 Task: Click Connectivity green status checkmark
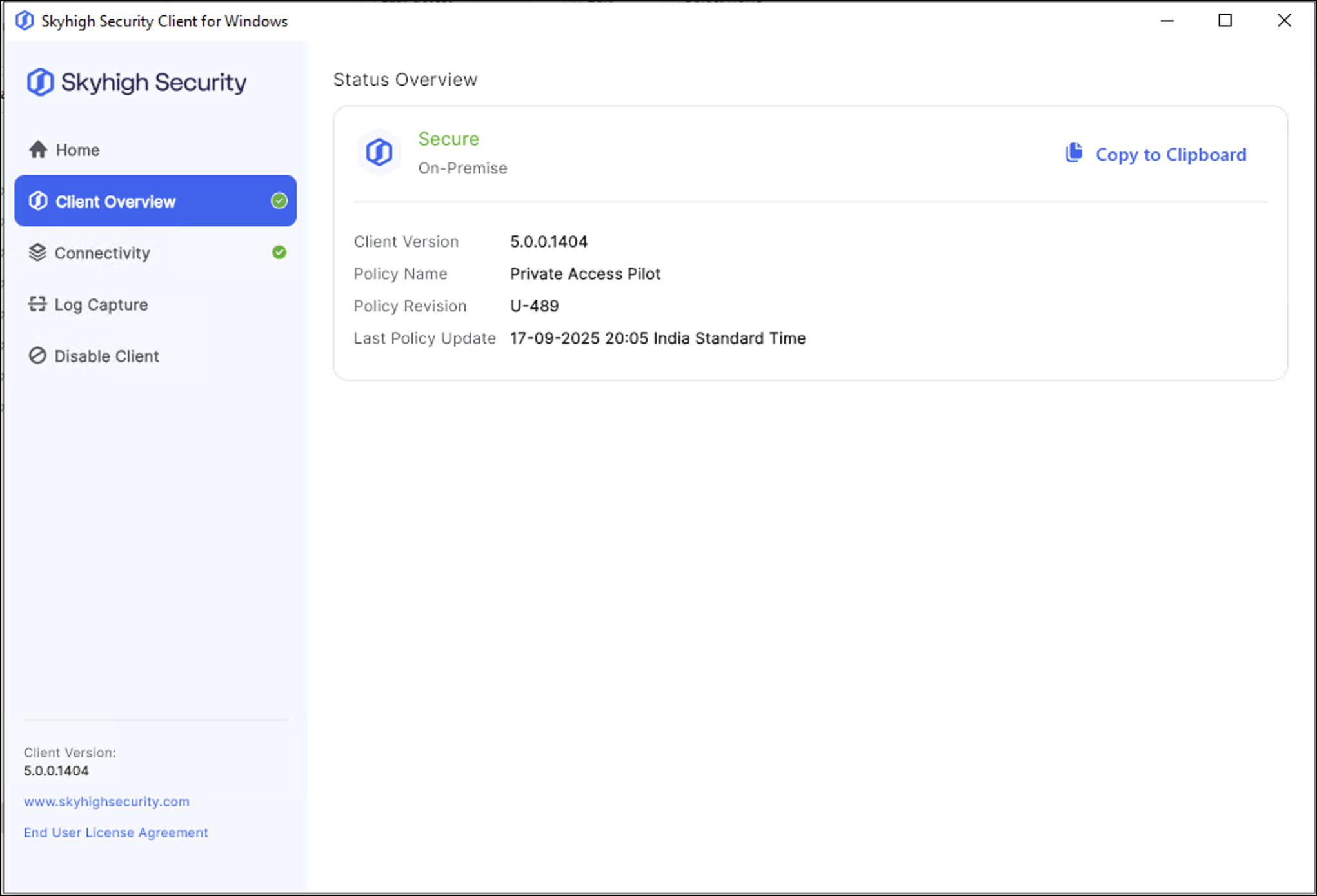point(279,253)
